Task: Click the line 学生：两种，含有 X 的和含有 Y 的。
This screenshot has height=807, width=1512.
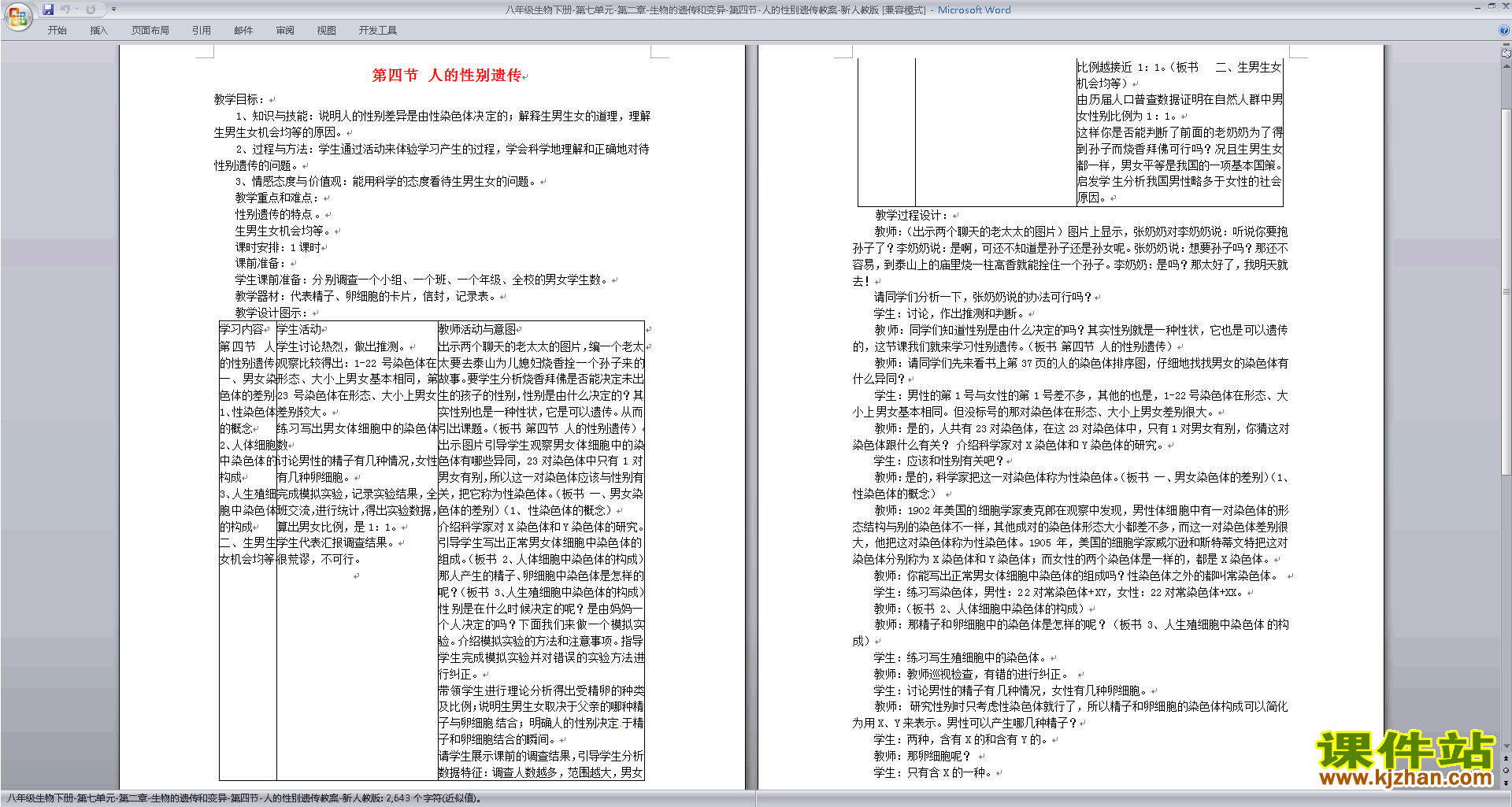Action: (961, 740)
